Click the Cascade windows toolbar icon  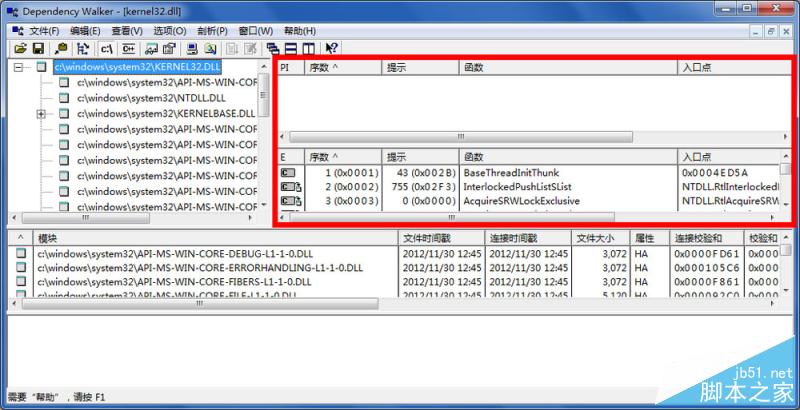pyautogui.click(x=273, y=48)
